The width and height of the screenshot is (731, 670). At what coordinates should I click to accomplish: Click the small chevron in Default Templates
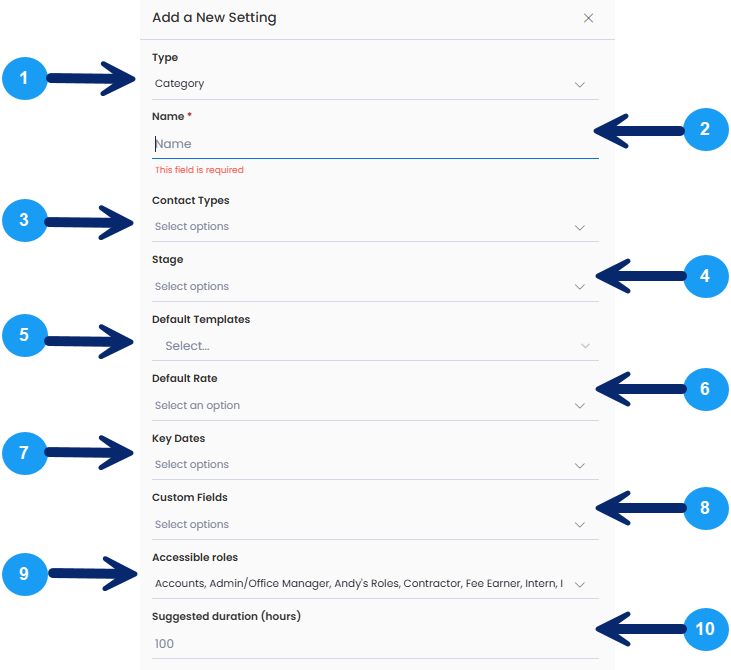click(x=585, y=346)
